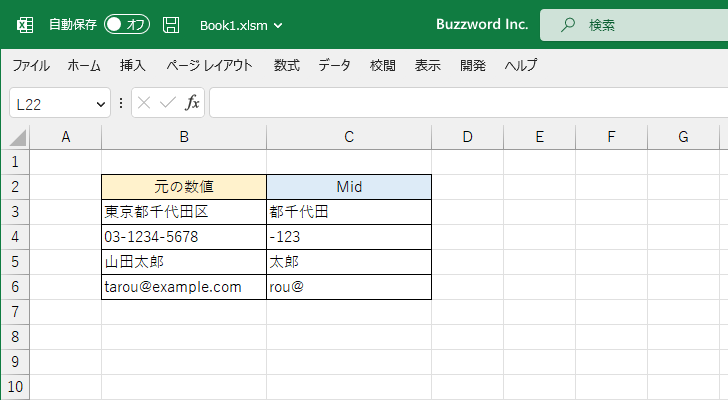Image resolution: width=728 pixels, height=400 pixels.
Task: Click the select all corner triangle
Action: tap(17, 138)
